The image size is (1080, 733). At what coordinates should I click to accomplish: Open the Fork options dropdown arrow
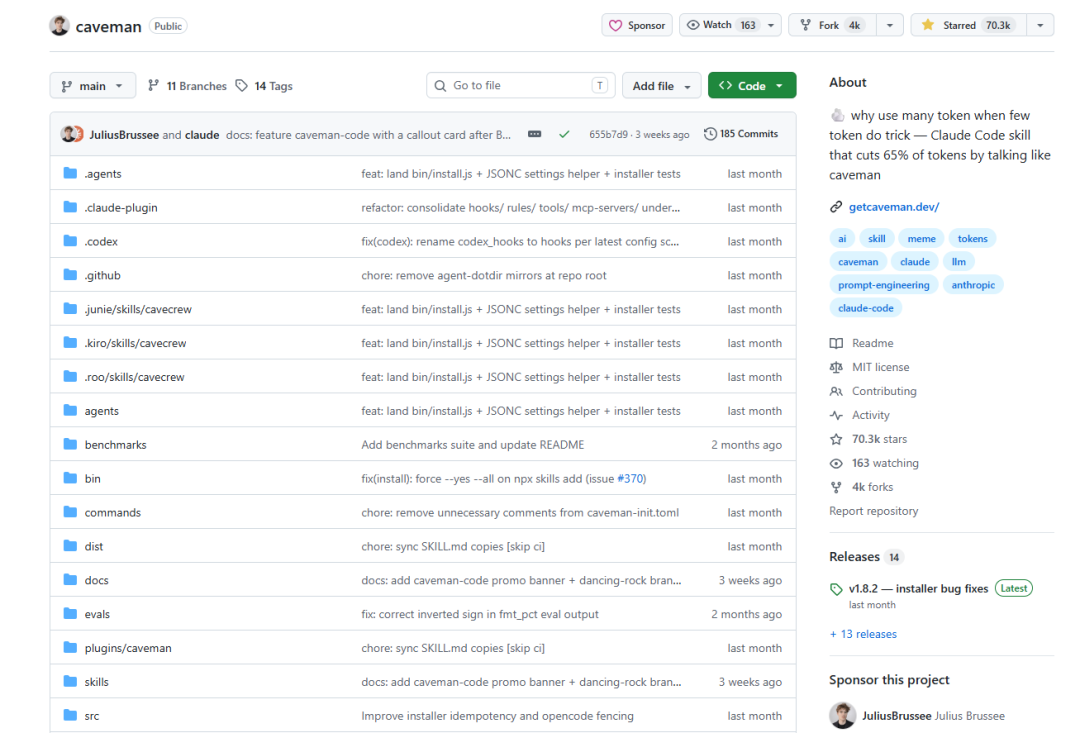890,25
